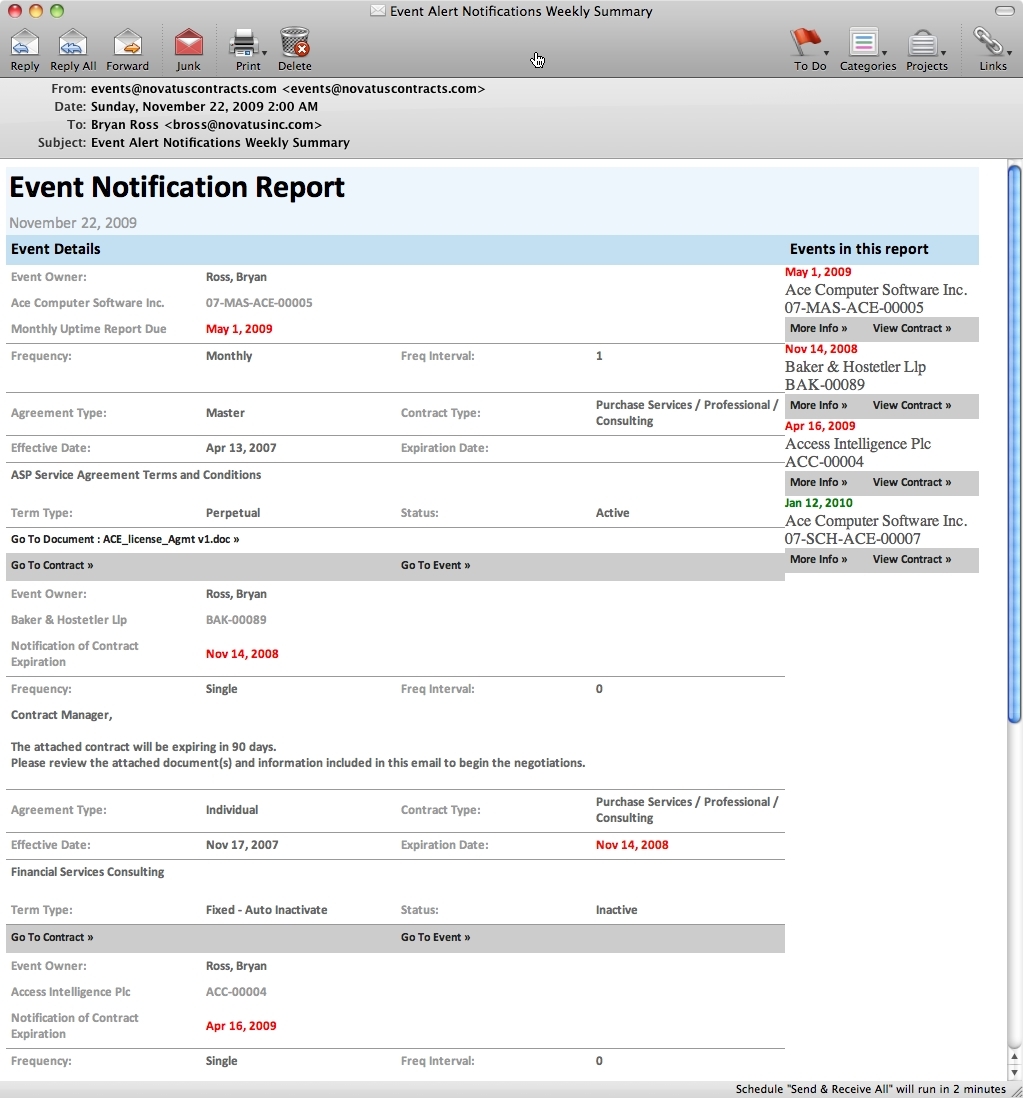Viewport: 1023px width, 1098px height.
Task: Delete this message using the trash icon
Action: (295, 50)
